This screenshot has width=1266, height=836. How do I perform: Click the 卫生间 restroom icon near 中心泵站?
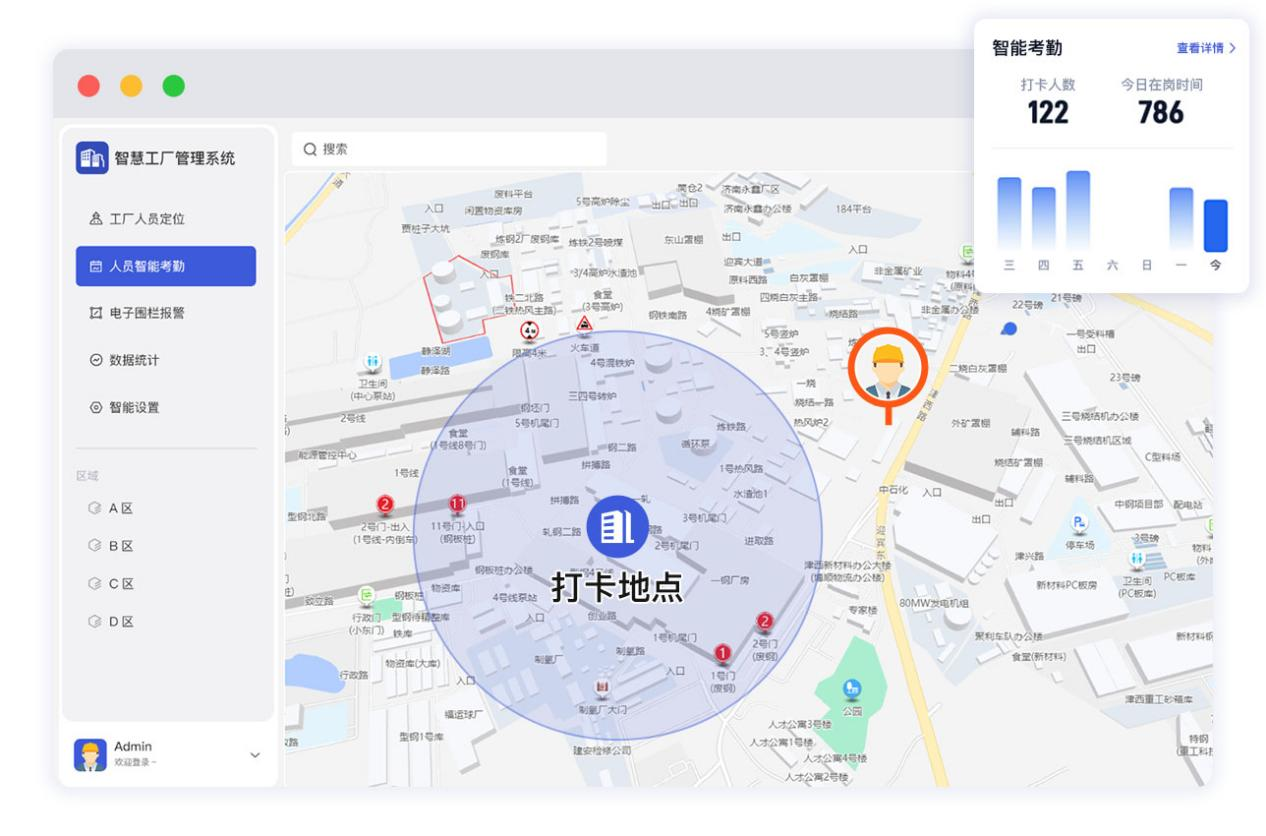pos(373,361)
